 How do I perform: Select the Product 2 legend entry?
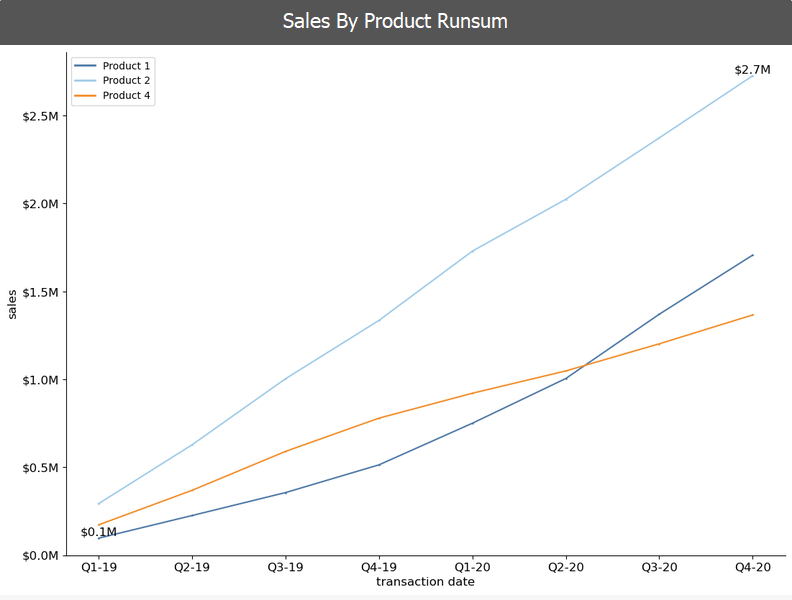coord(112,80)
